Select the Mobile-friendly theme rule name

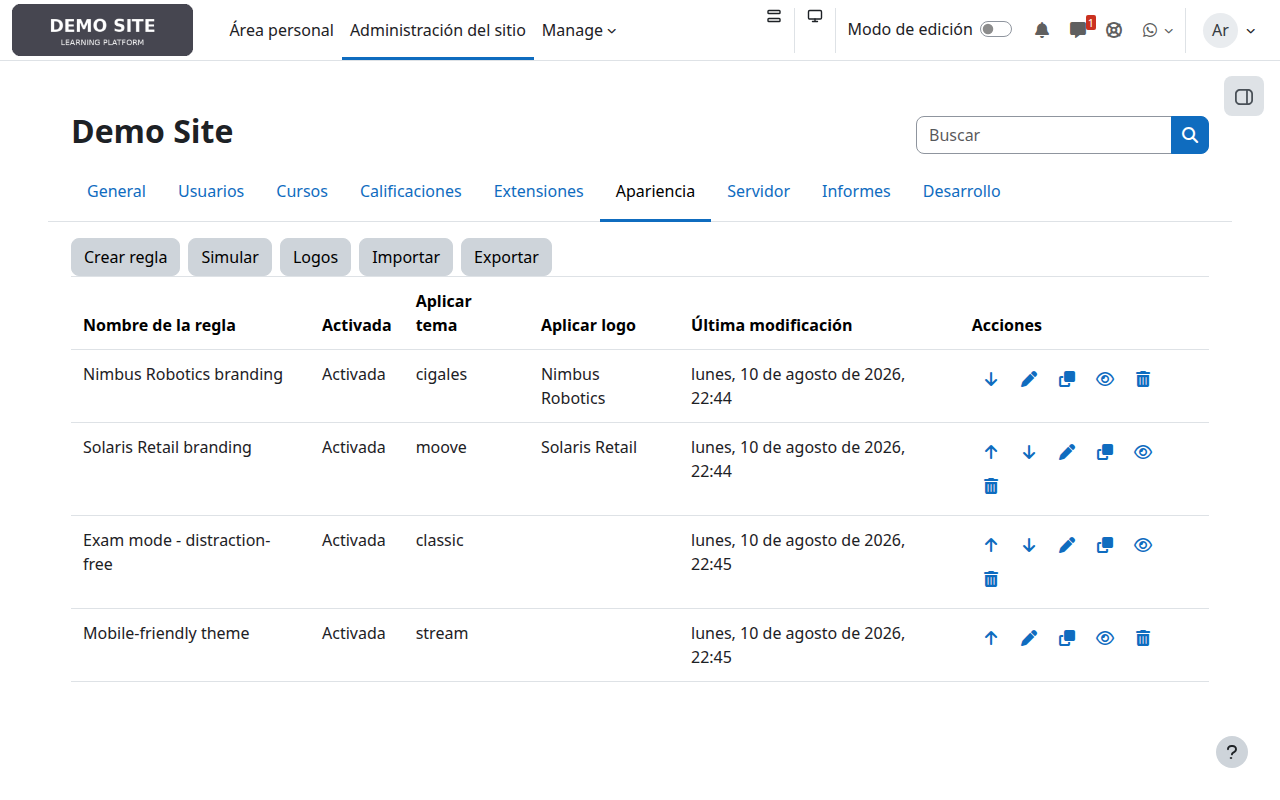click(x=166, y=633)
